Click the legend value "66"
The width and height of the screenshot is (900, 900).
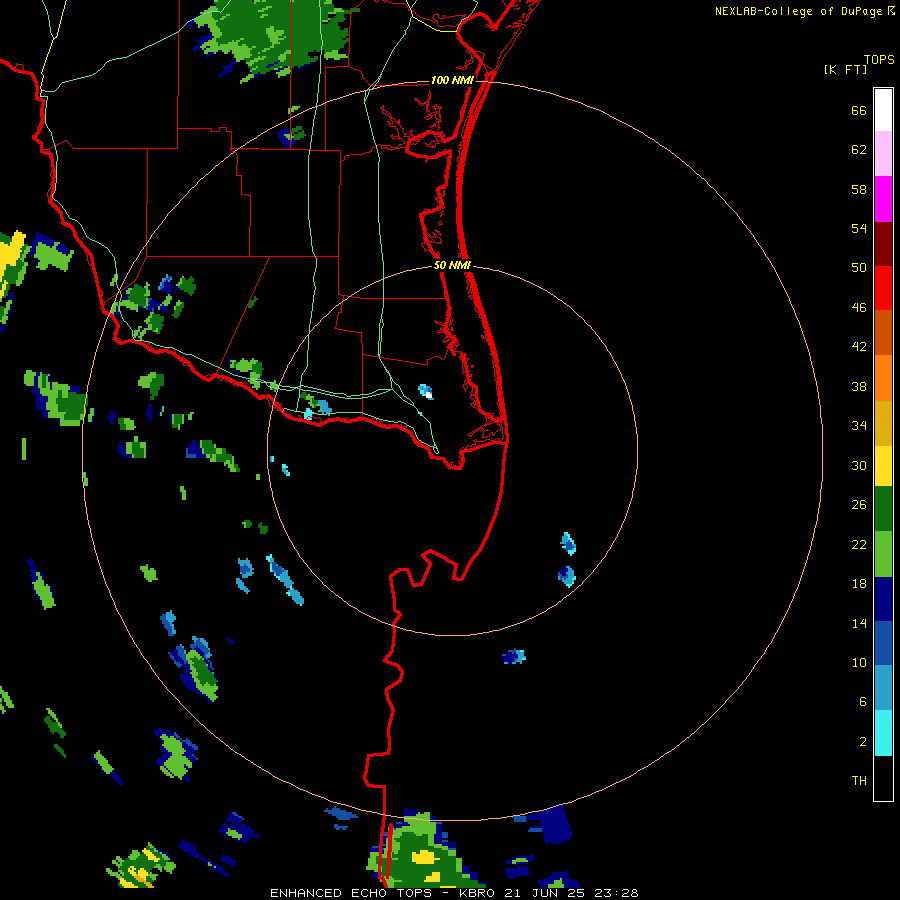click(859, 110)
